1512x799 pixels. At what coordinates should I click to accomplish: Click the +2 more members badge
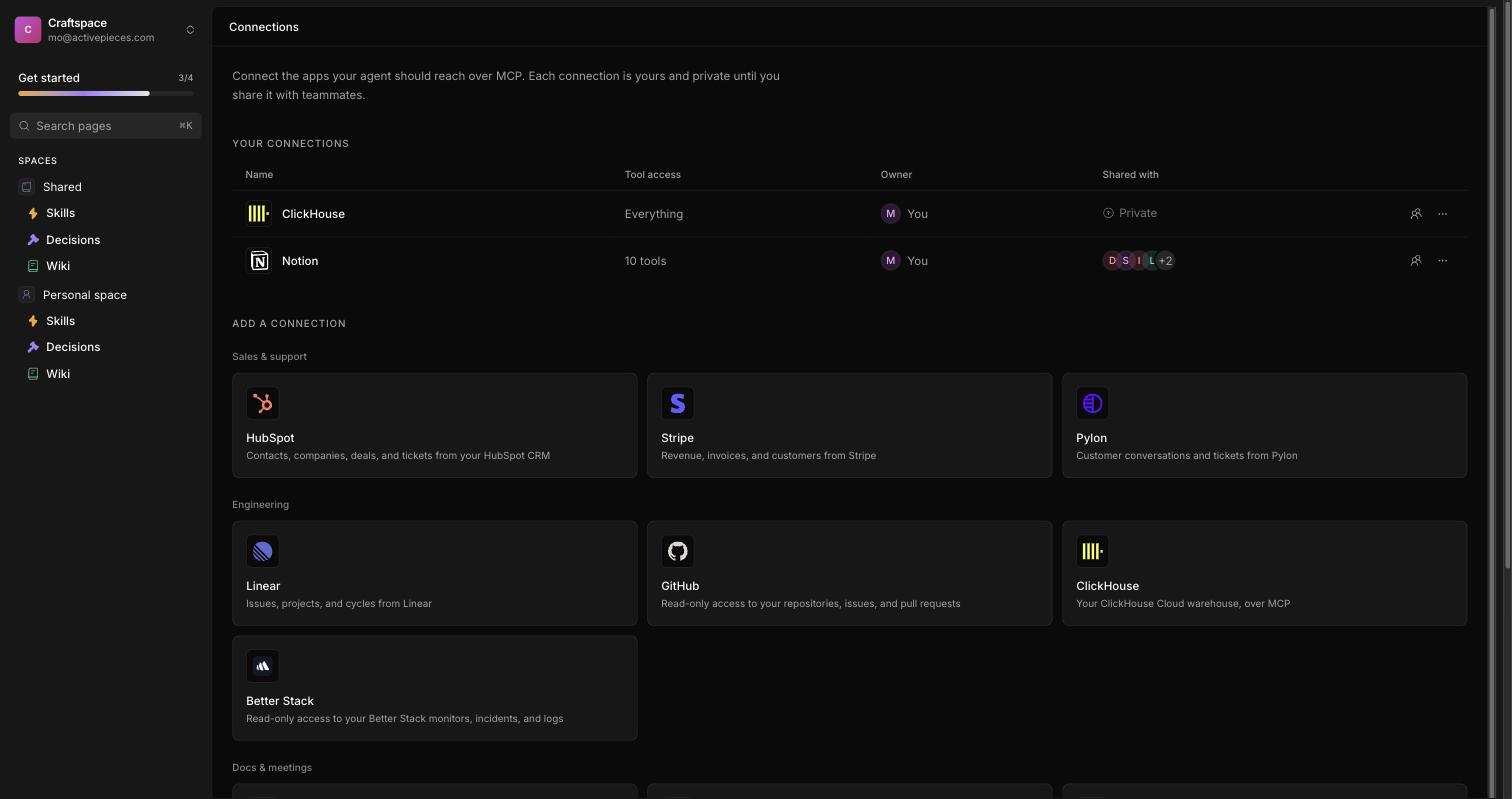click(x=1165, y=261)
